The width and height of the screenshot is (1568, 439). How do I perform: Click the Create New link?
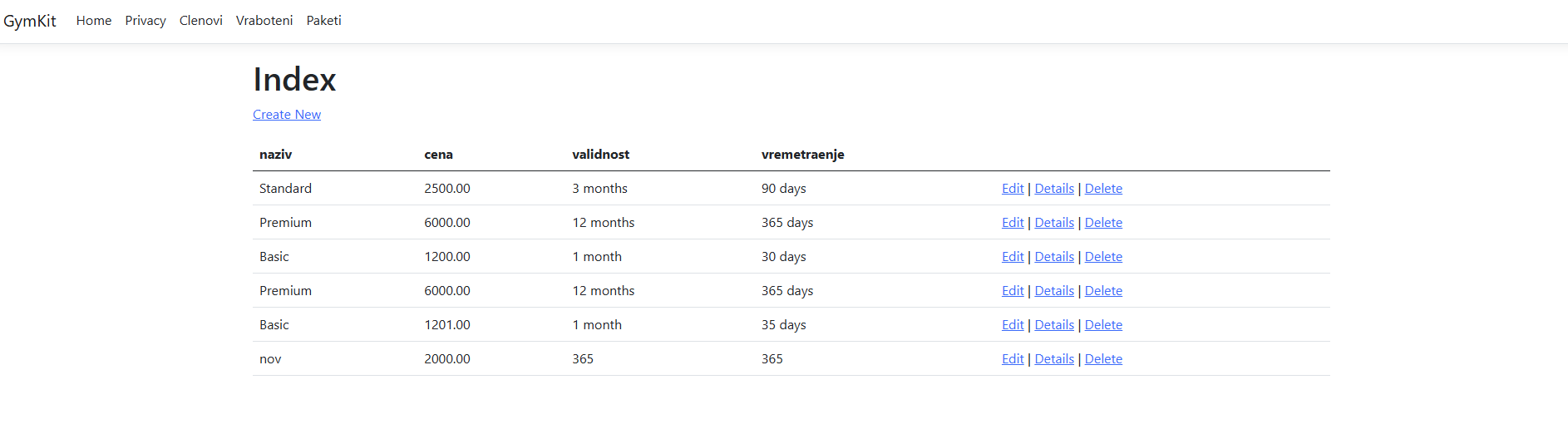[x=287, y=115]
